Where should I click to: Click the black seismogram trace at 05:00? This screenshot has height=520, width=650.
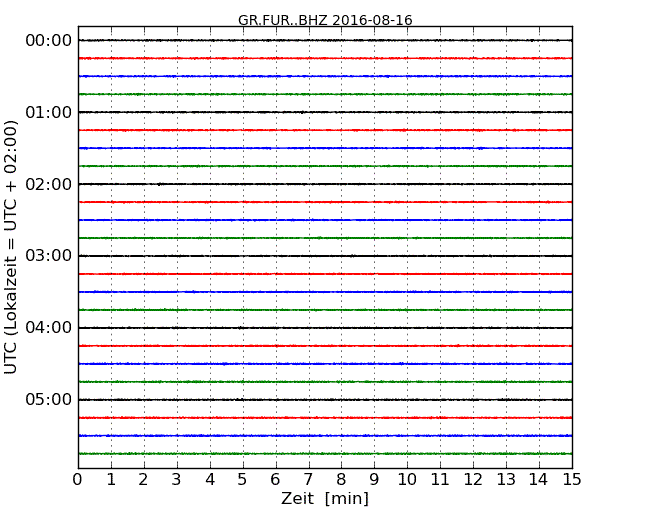(325, 400)
